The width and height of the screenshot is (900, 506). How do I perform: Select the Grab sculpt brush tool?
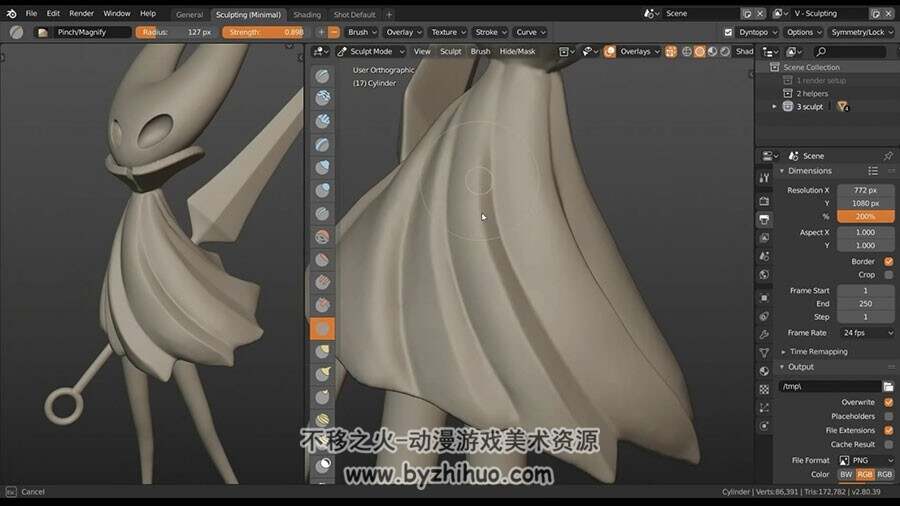tap(322, 351)
